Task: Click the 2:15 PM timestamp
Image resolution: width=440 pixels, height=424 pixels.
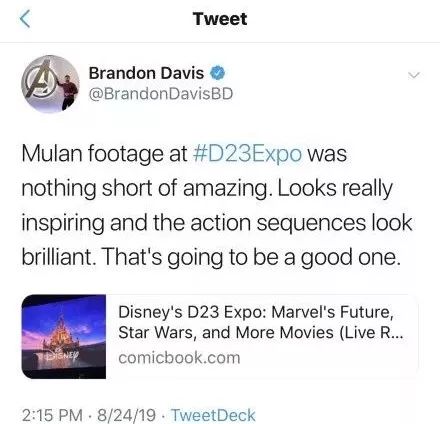Action: click(52, 415)
